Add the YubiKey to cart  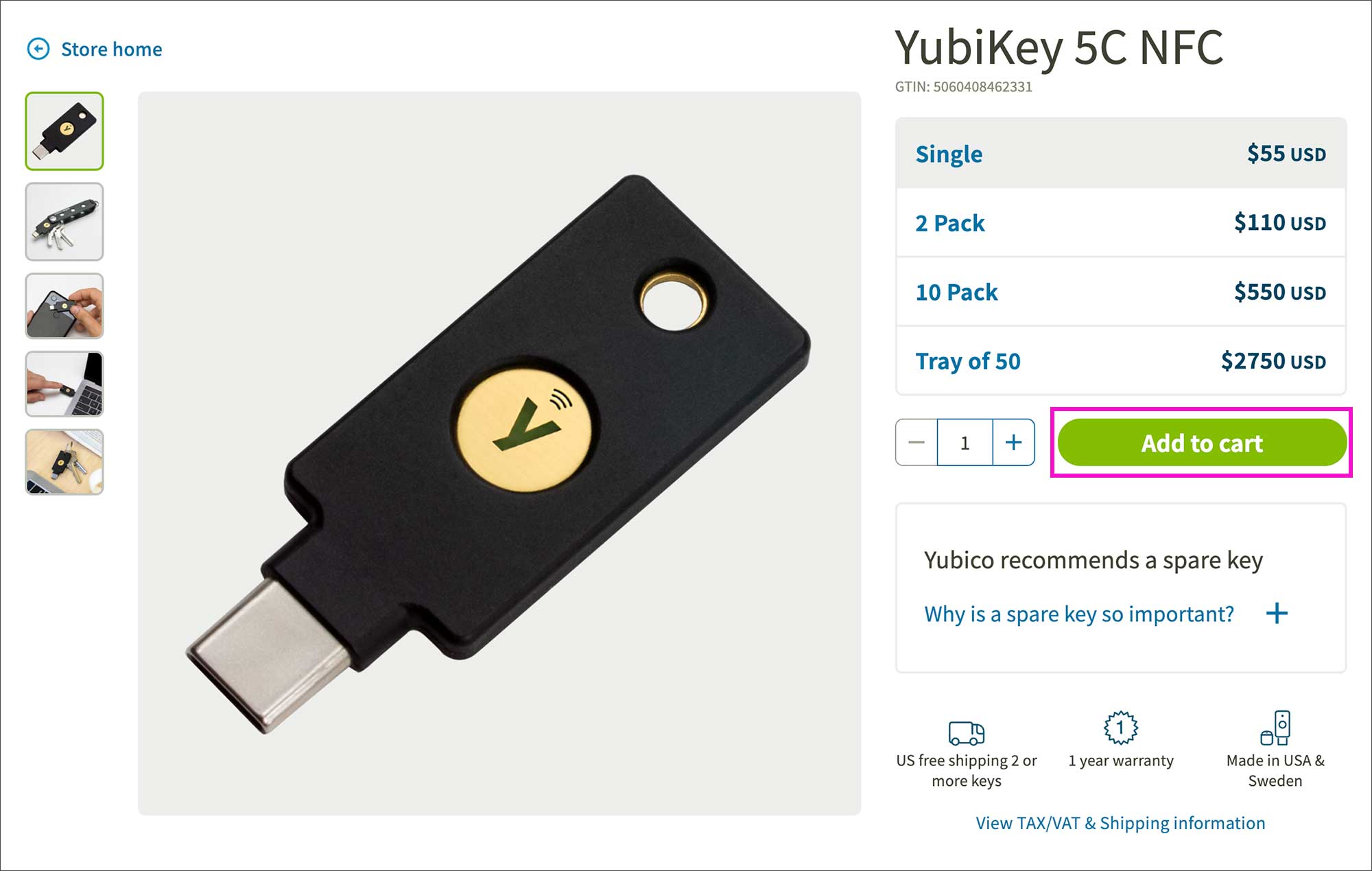coord(1202,443)
